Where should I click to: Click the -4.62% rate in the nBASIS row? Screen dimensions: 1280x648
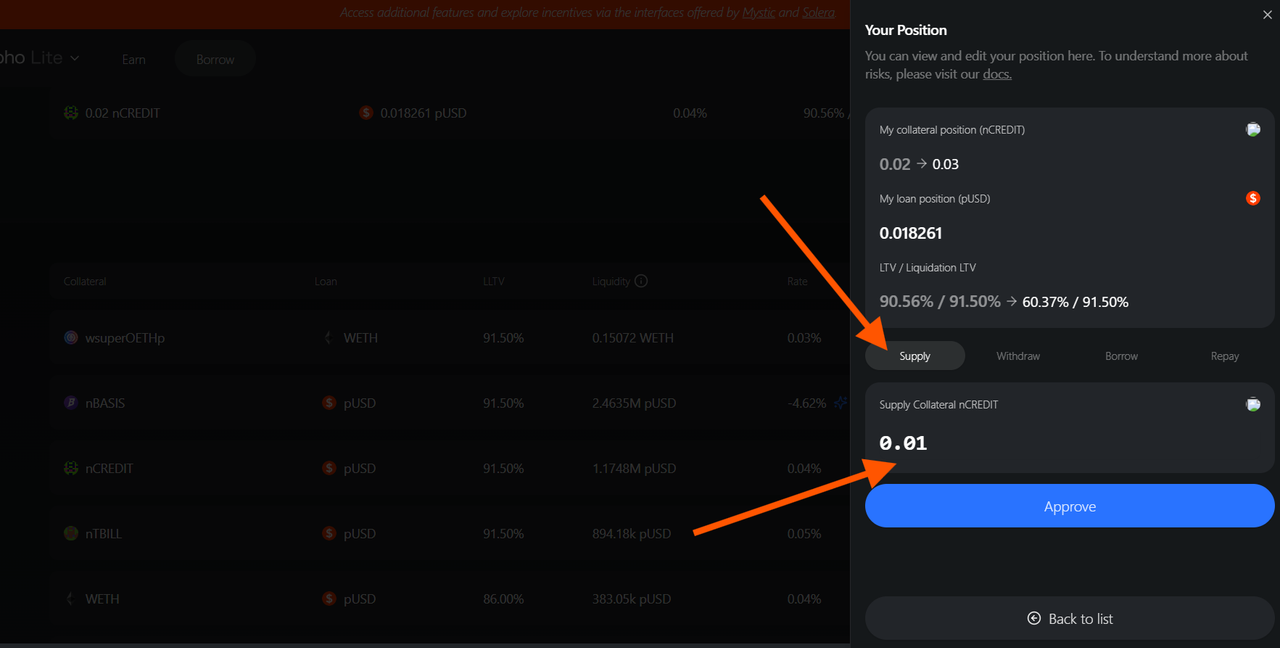807,403
